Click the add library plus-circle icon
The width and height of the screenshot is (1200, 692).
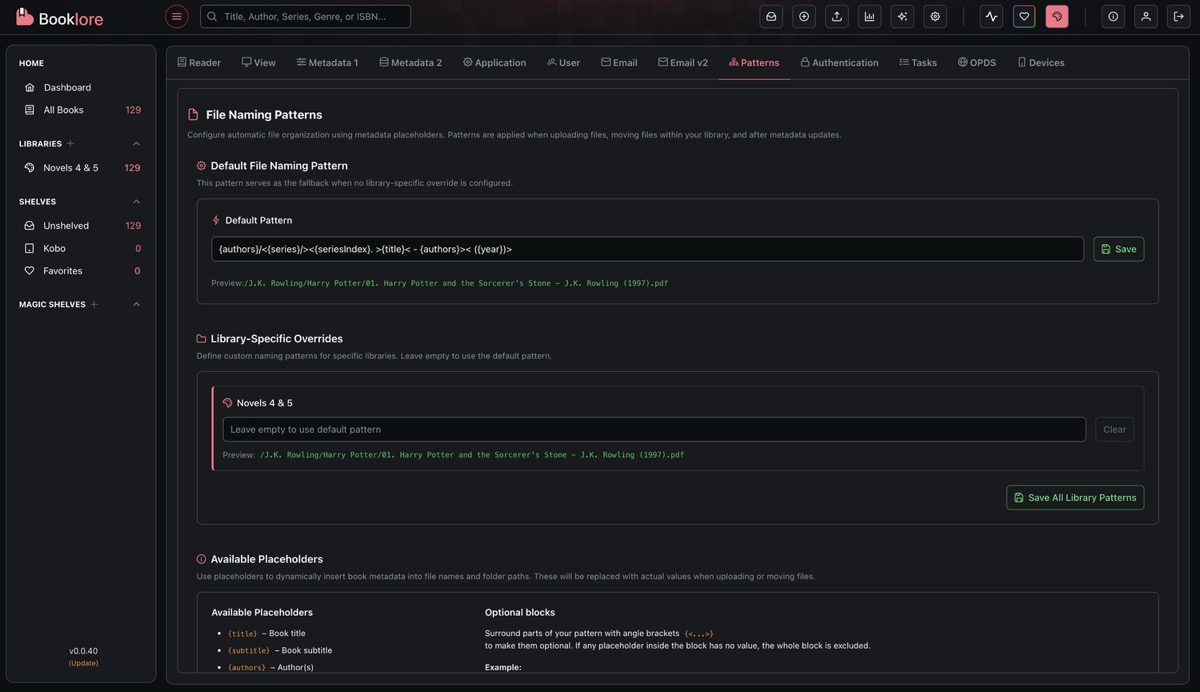[x=804, y=16]
